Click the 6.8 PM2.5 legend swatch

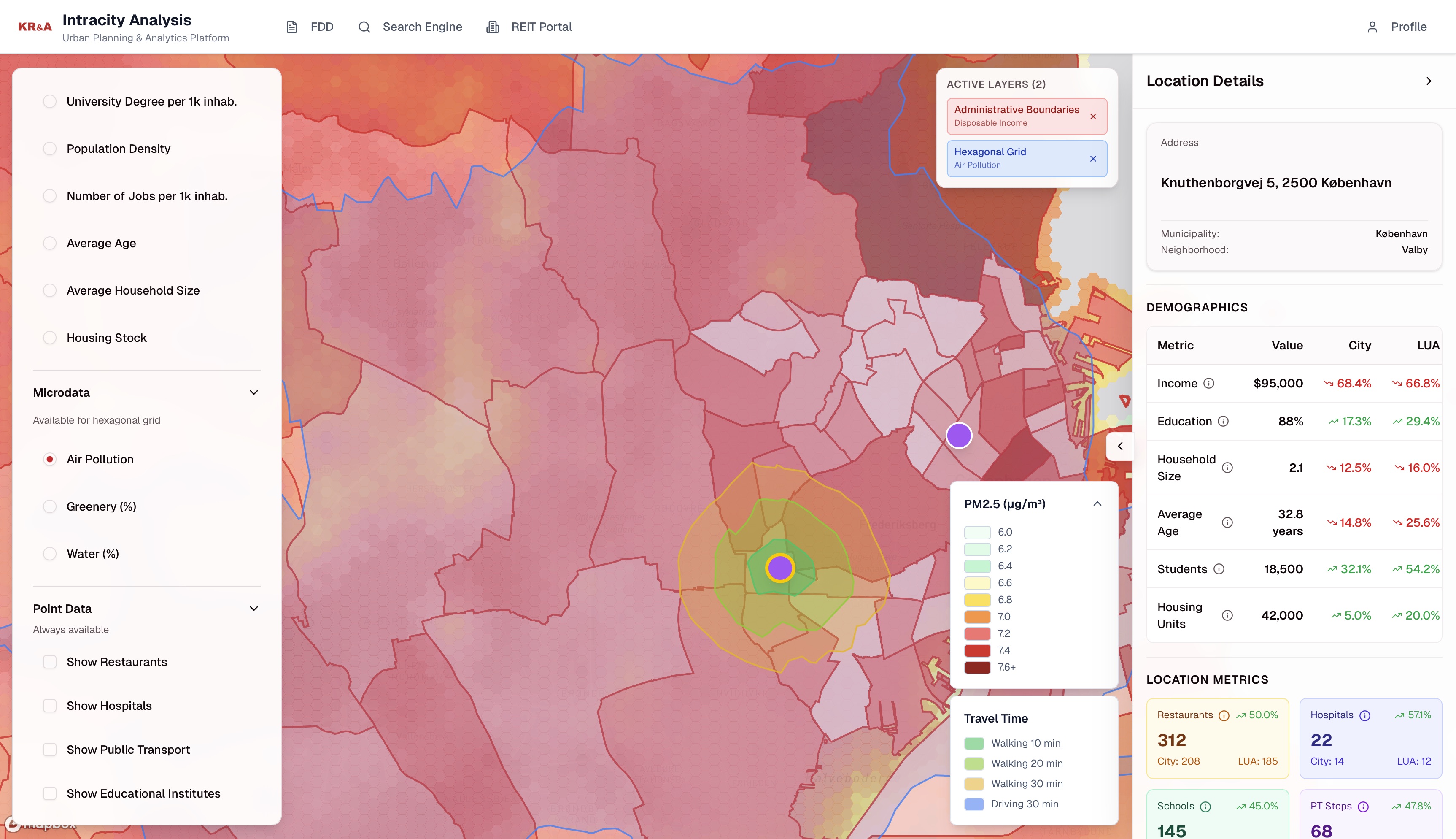[978, 600]
